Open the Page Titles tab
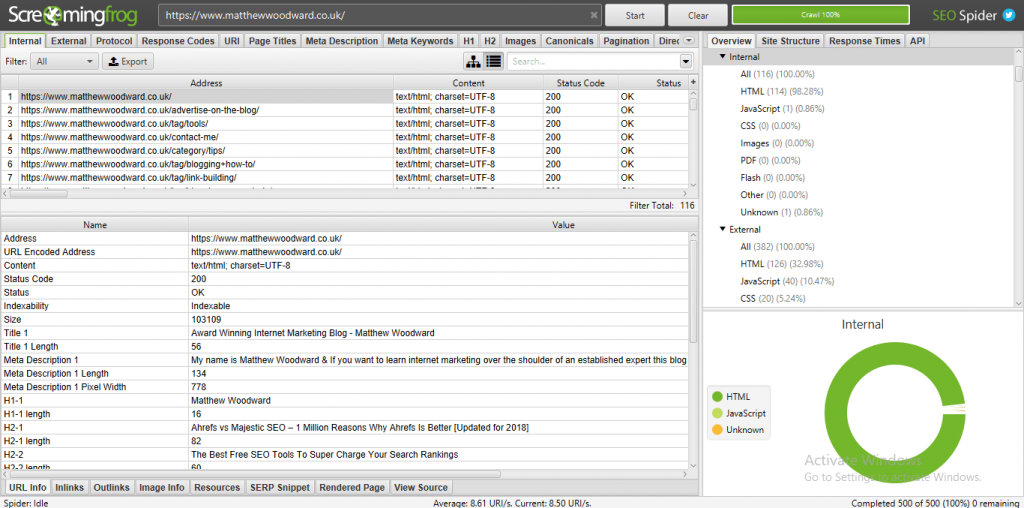The height and width of the screenshot is (508, 1024). pos(273,40)
